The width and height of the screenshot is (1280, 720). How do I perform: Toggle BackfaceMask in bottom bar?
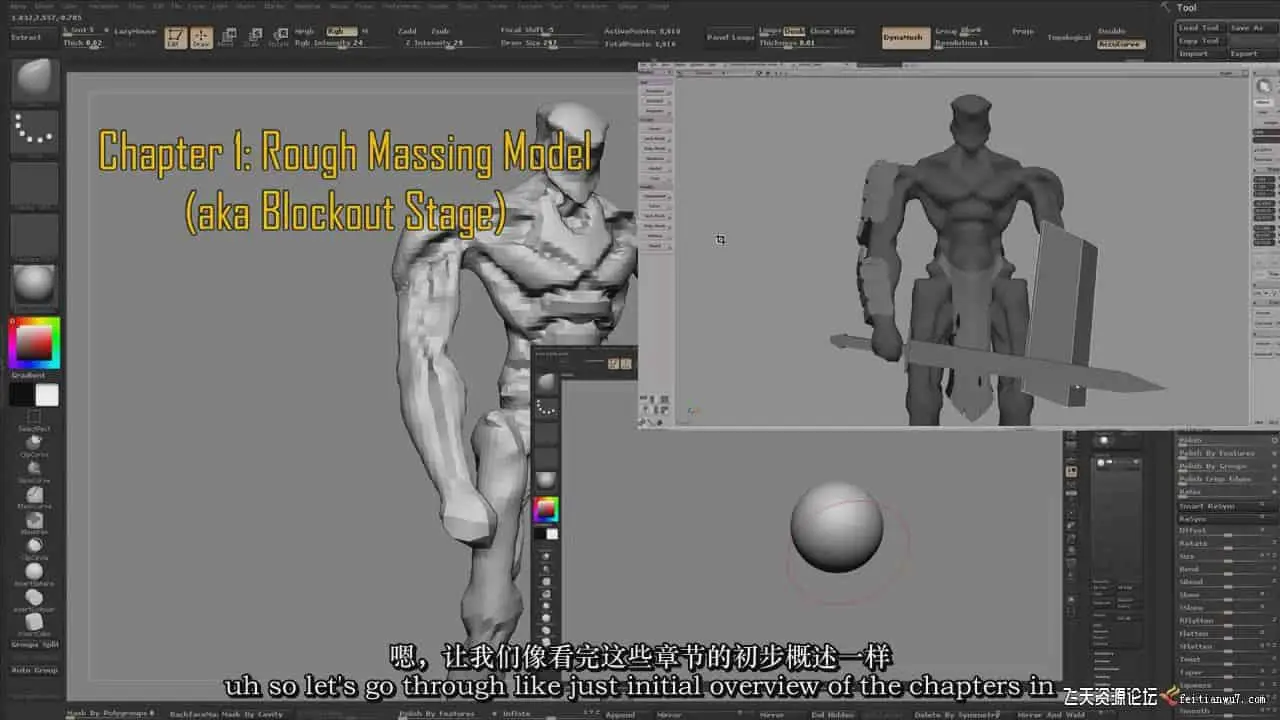point(192,714)
